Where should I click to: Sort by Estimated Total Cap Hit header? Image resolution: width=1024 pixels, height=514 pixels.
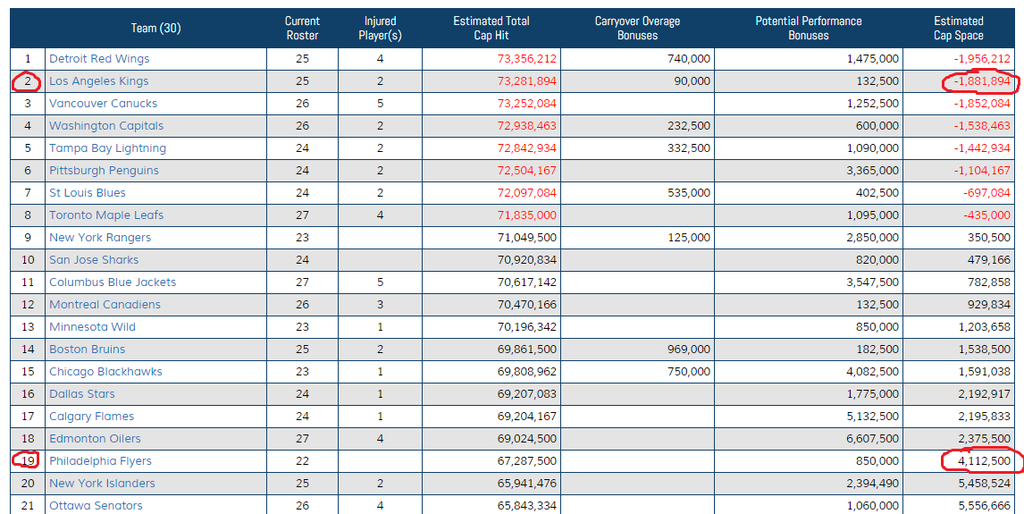coord(491,28)
